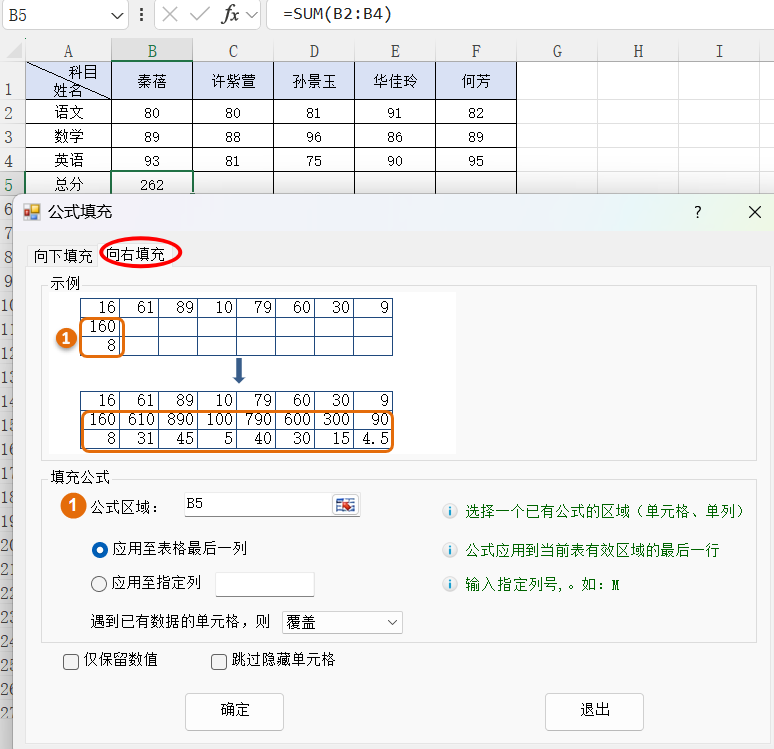Viewport: 774px width, 749px height.
Task: Click info icon next to 选择一个已有公式的区域
Action: coord(450,511)
